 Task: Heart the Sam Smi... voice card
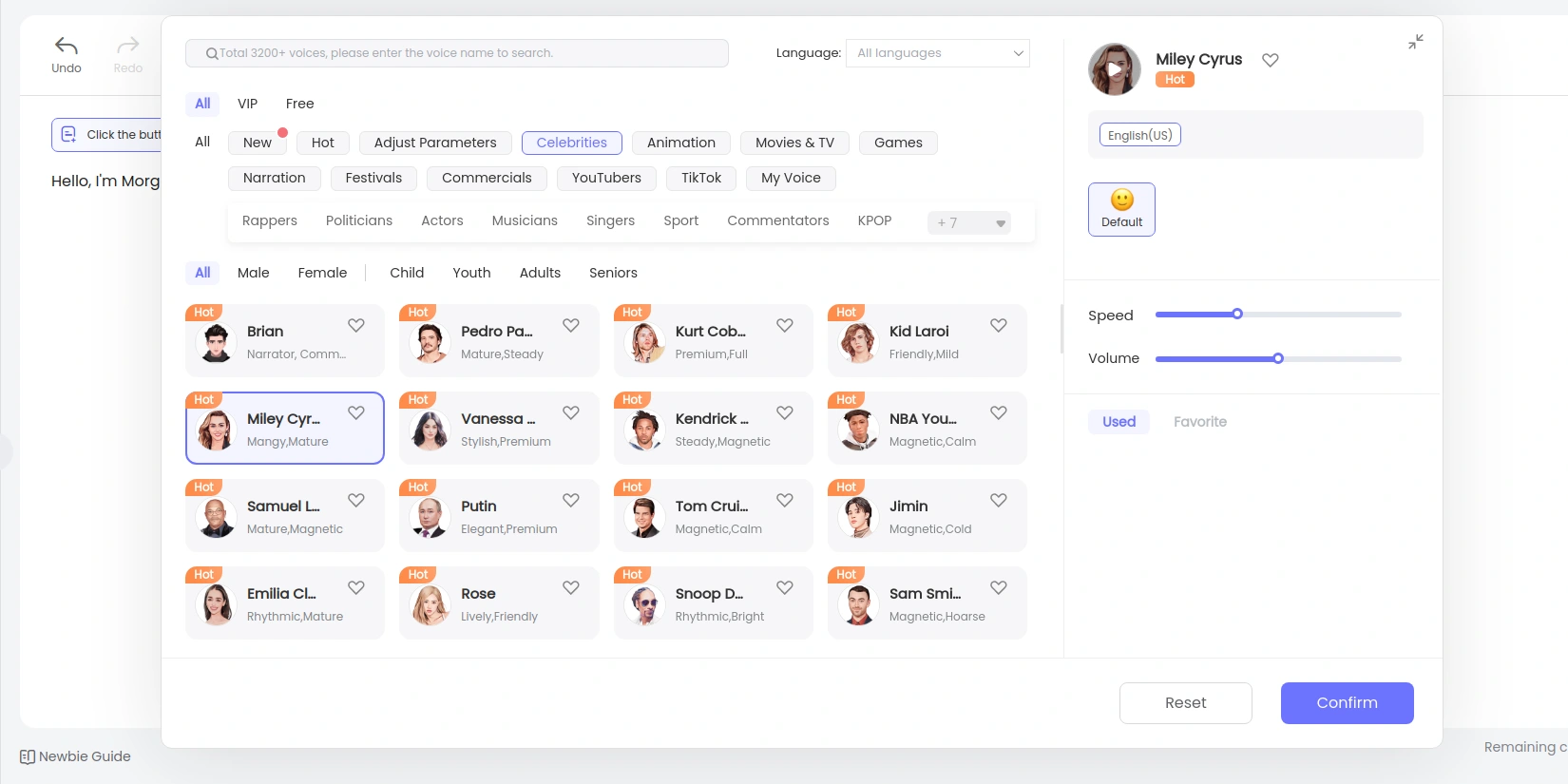coord(999,587)
